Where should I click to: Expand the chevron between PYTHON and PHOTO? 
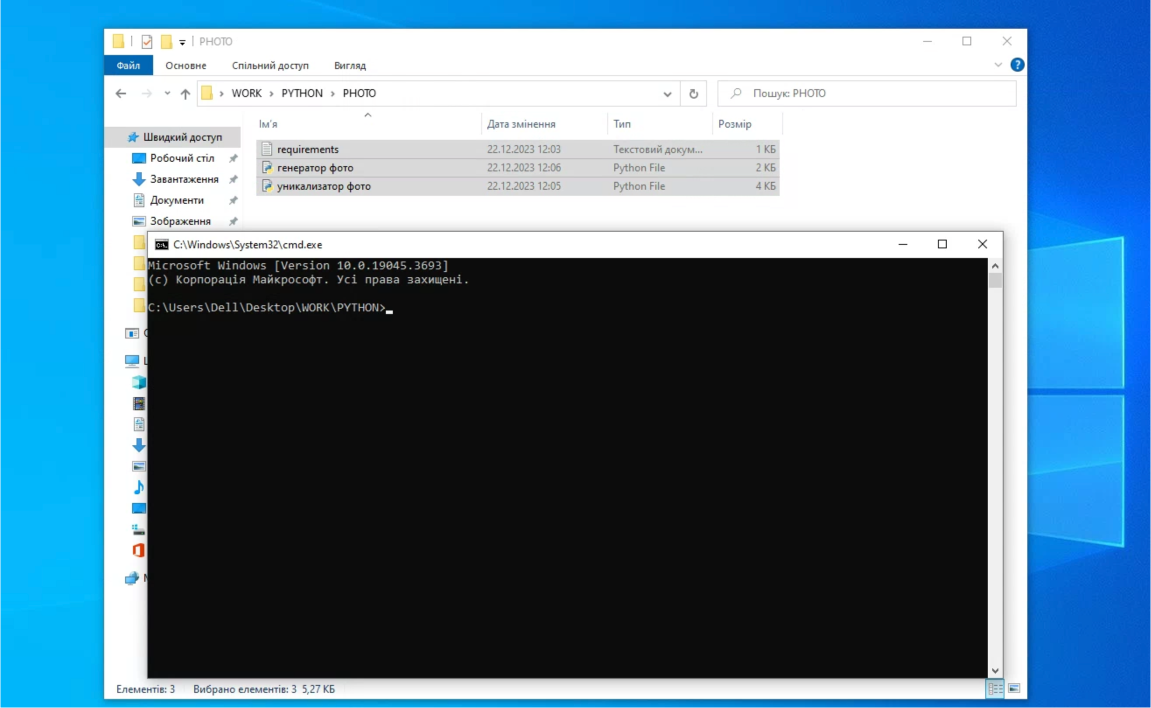[333, 93]
